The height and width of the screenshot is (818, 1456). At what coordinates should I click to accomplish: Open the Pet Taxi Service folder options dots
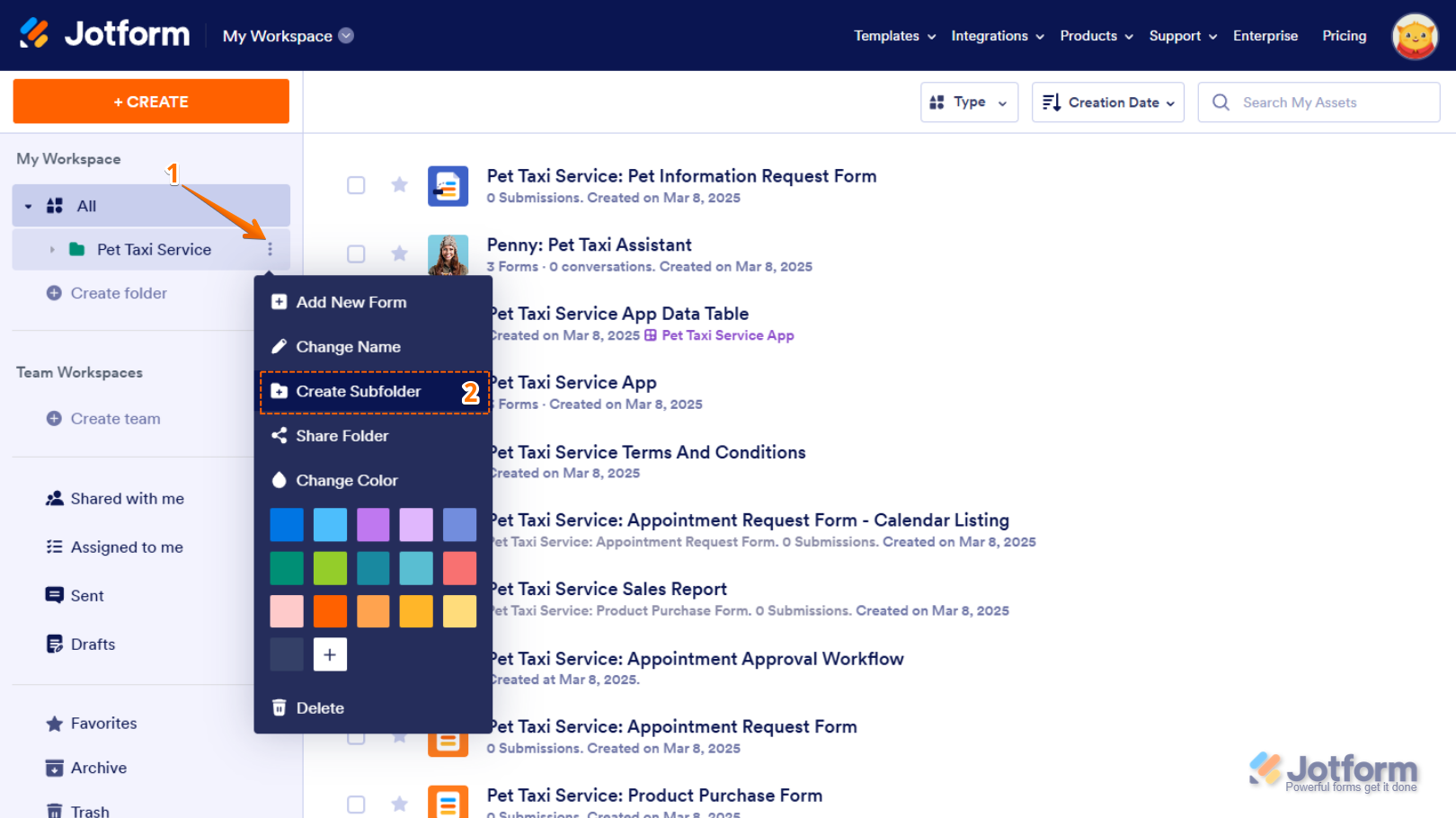[x=270, y=249]
